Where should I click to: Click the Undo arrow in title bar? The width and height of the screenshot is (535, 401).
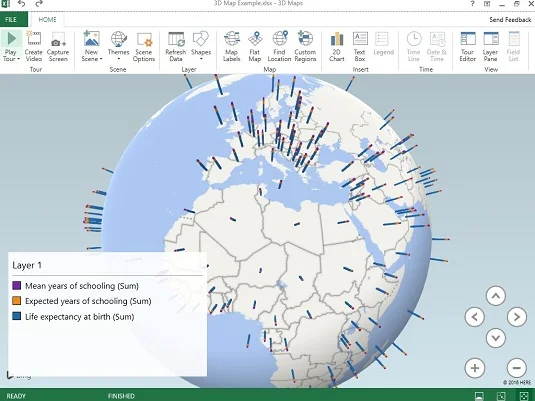[21, 4]
